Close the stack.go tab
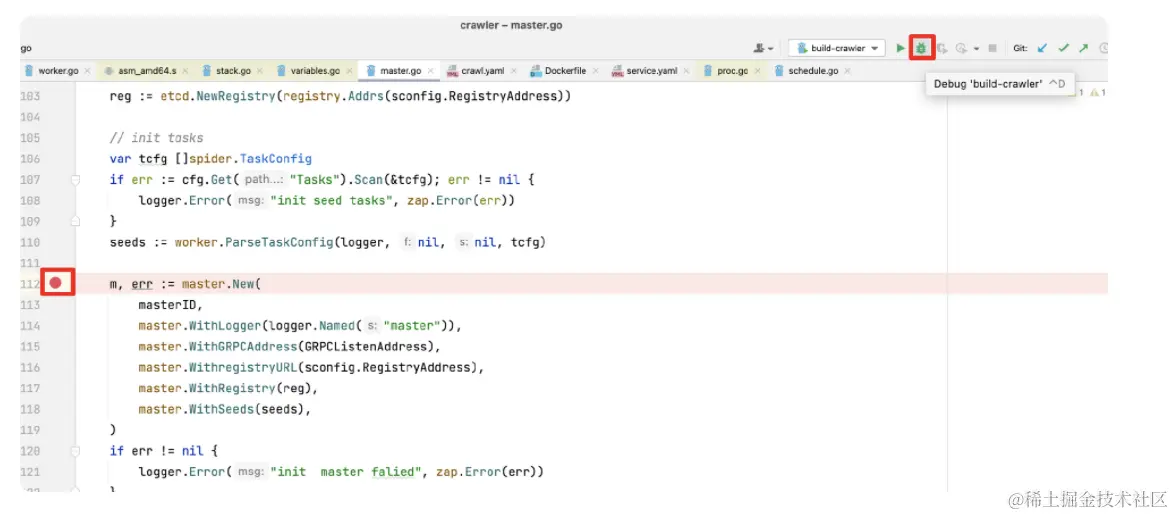This screenshot has width=1174, height=516. tap(259, 71)
